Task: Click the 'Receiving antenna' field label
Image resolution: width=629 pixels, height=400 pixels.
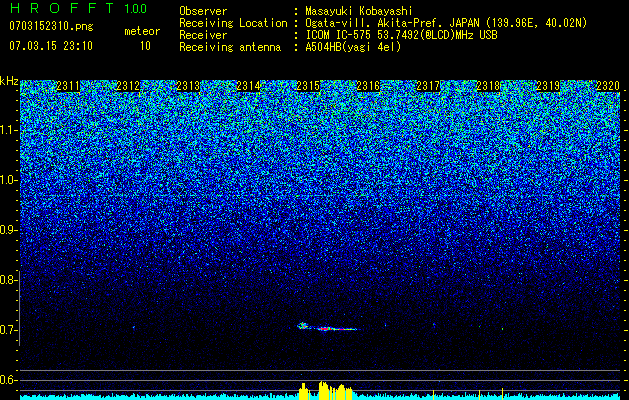Action: point(230,47)
